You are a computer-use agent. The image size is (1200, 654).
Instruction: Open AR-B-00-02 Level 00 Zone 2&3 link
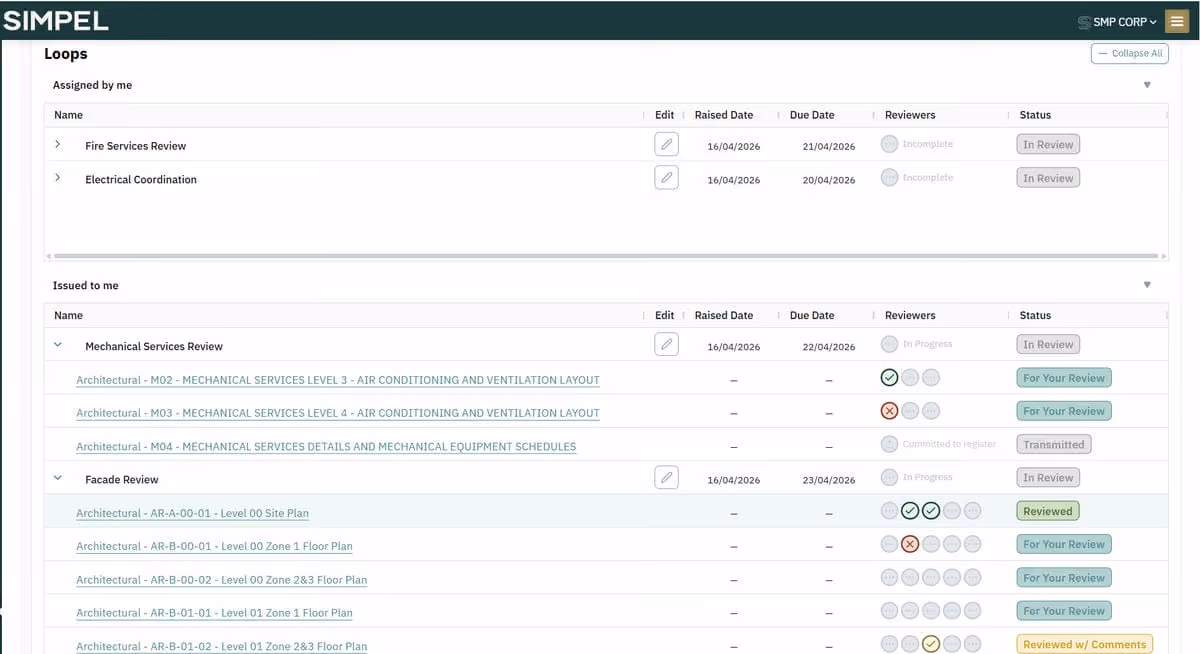coord(221,580)
